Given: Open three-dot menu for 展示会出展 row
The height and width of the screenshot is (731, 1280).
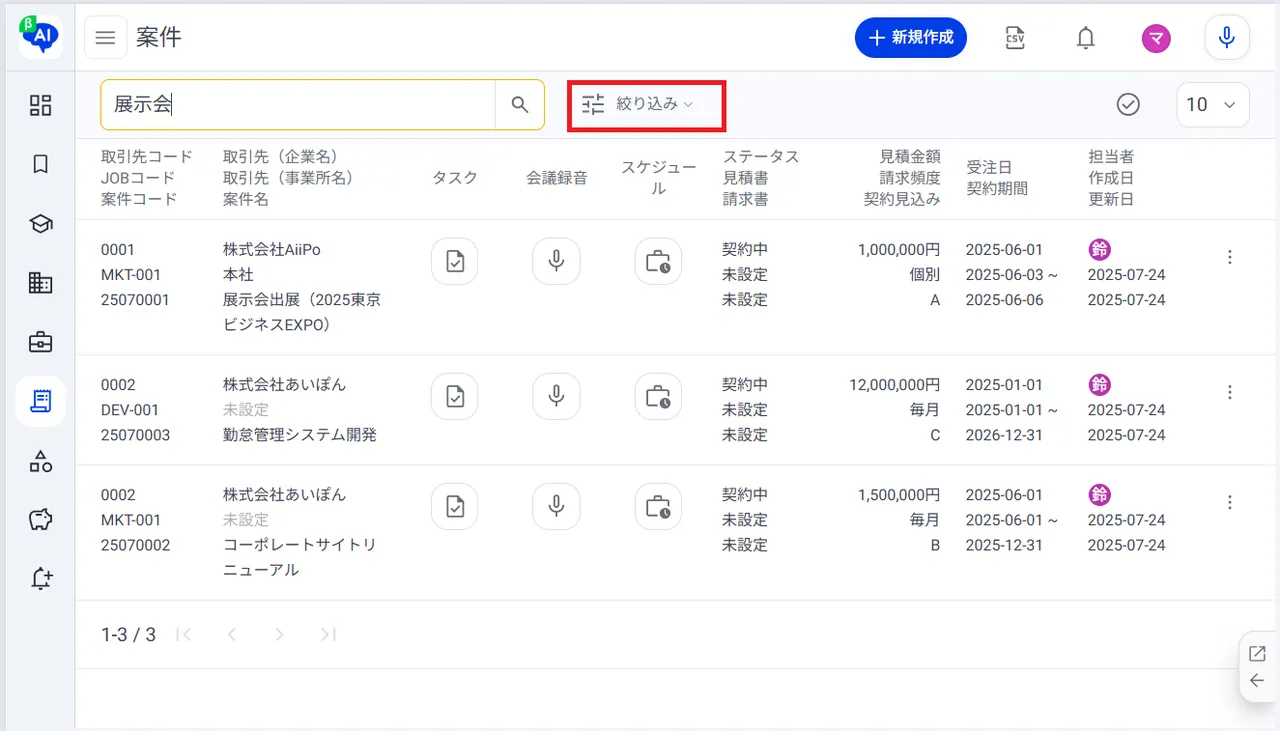Looking at the screenshot, I should tap(1230, 257).
